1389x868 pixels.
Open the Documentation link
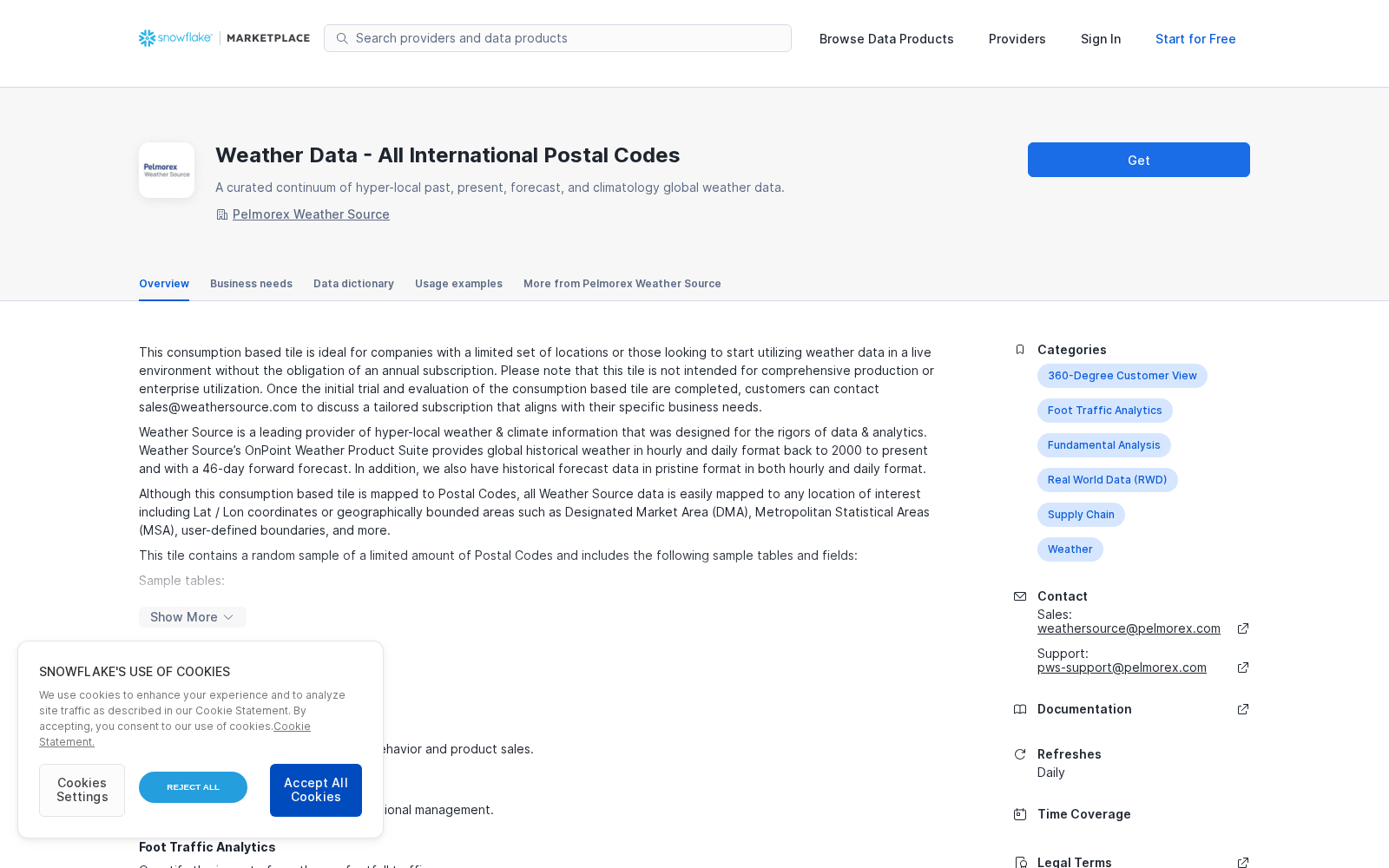[x=1084, y=709]
